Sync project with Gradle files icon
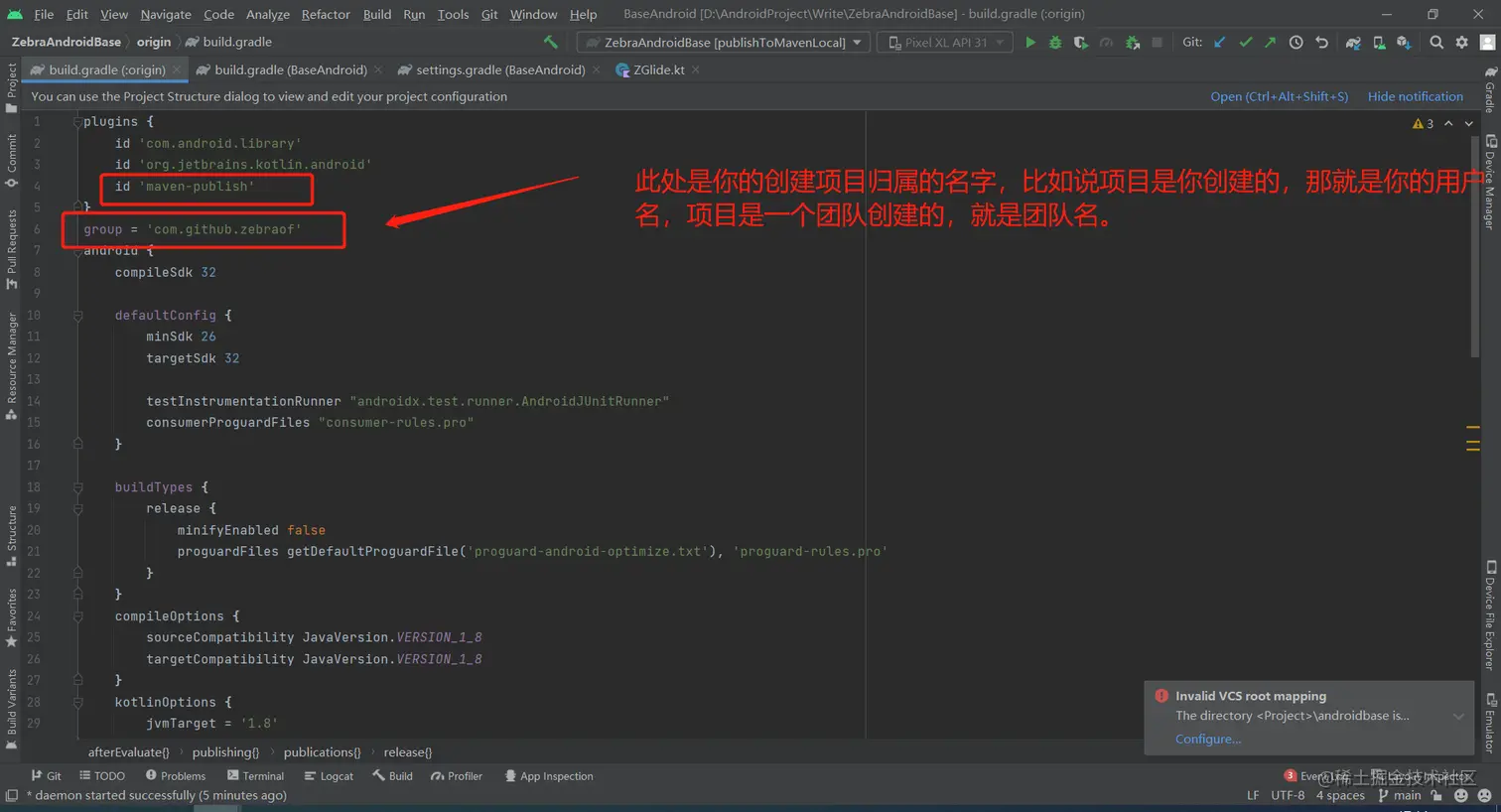1501x812 pixels. pos(1353,43)
